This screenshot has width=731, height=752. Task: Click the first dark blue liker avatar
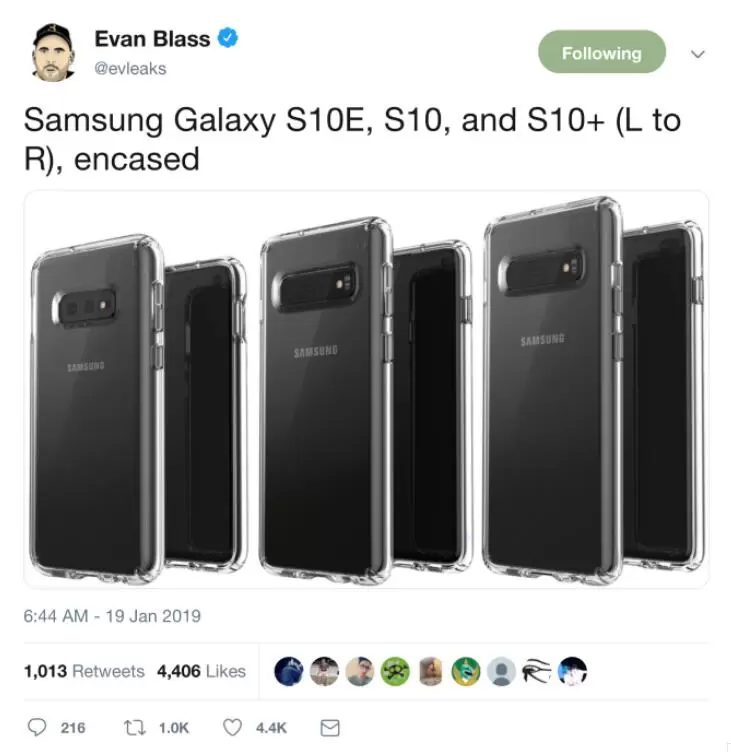[x=289, y=670]
